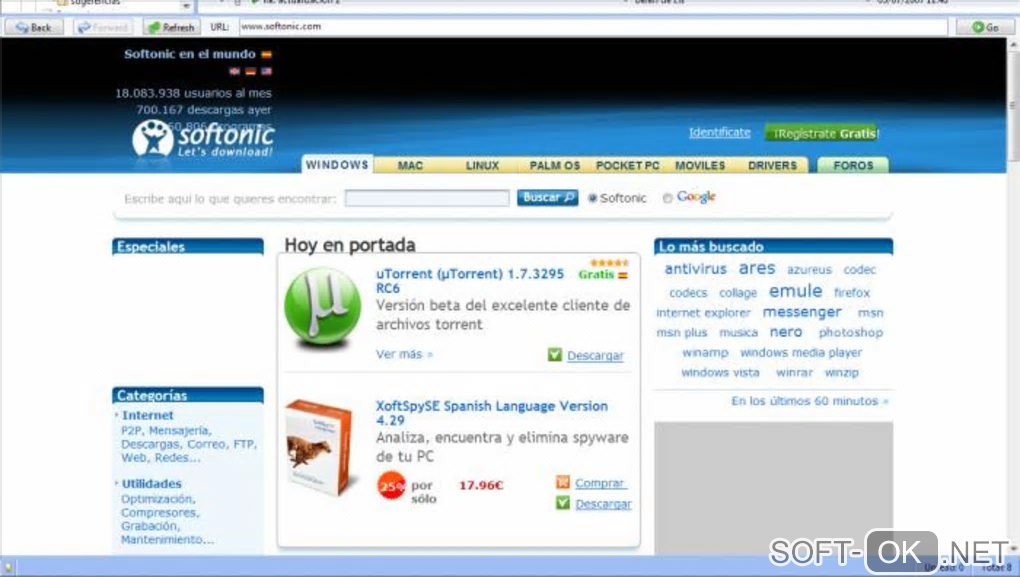
Task: Click the msn plus search tag
Action: point(681,332)
